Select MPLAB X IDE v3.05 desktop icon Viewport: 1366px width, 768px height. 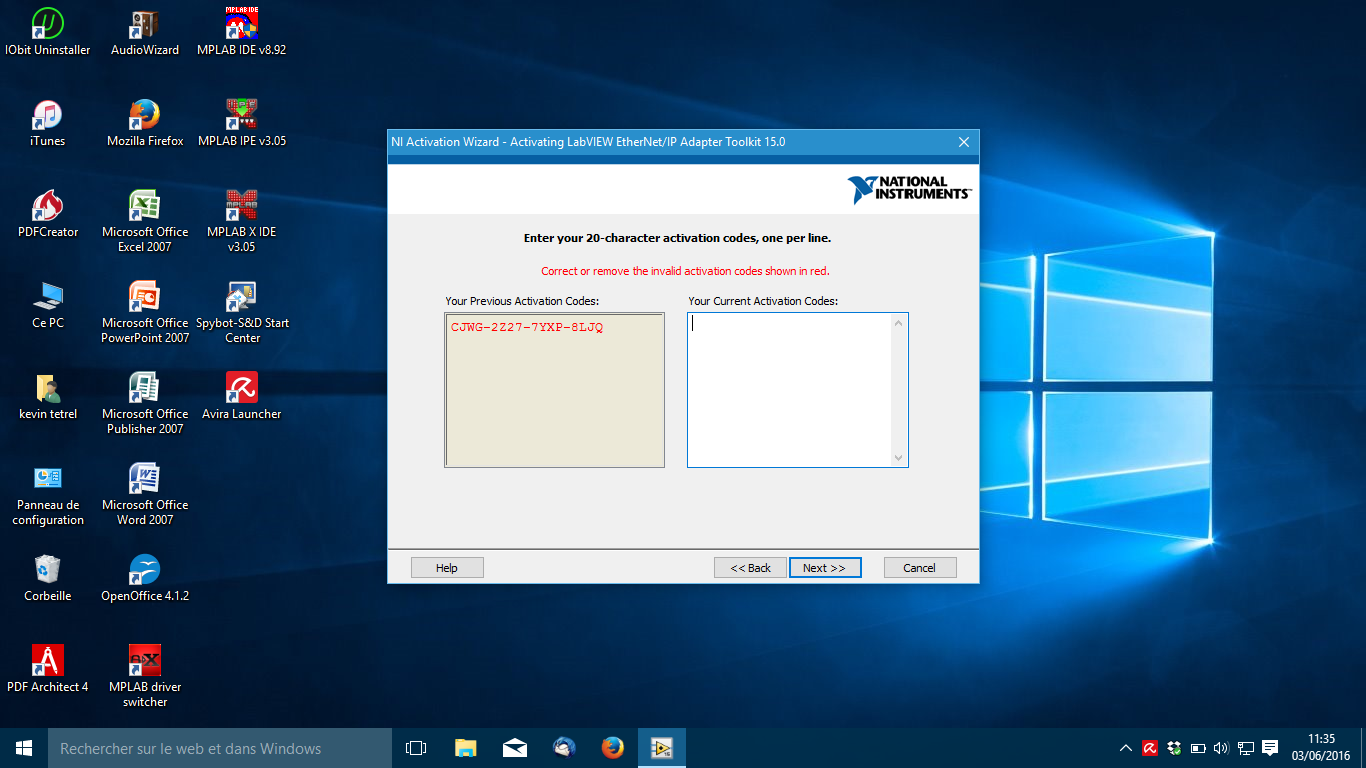(242, 221)
